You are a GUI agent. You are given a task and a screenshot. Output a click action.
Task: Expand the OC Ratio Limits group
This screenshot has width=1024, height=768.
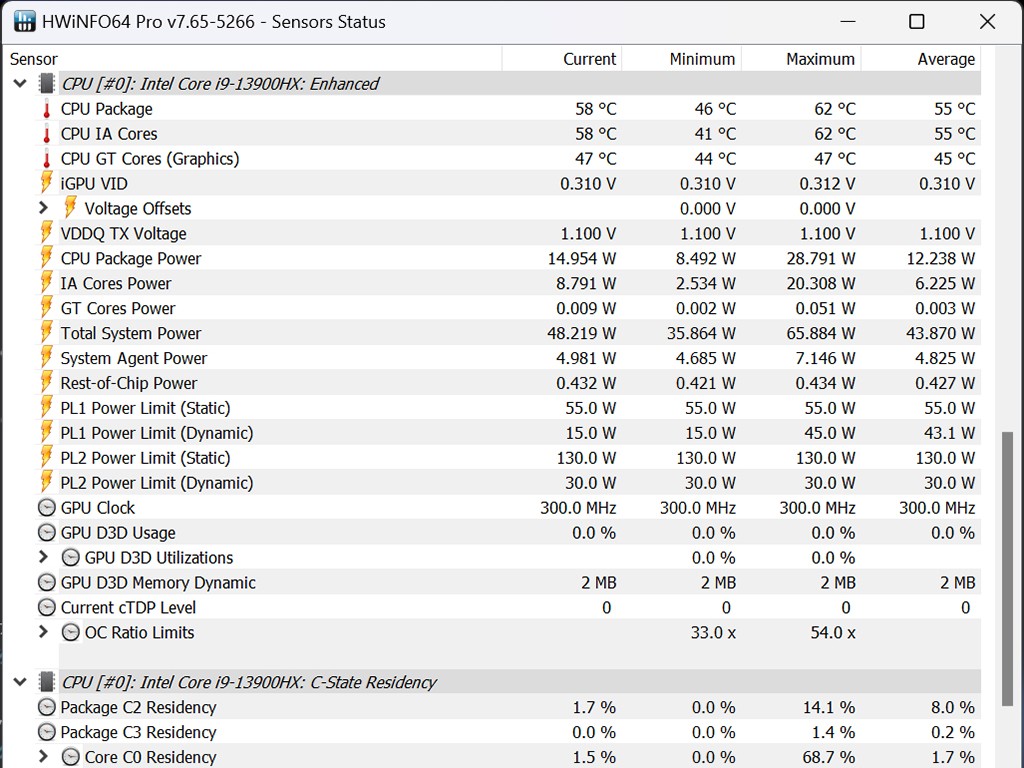(43, 633)
